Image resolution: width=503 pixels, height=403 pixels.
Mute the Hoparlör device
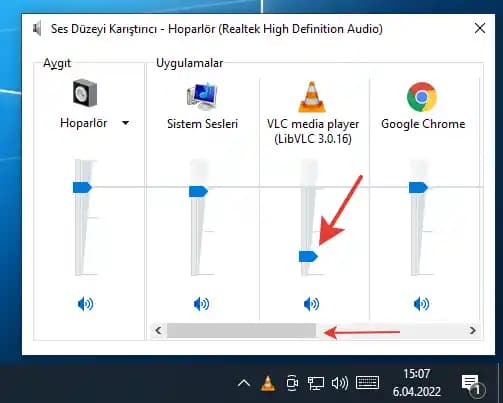(85, 304)
